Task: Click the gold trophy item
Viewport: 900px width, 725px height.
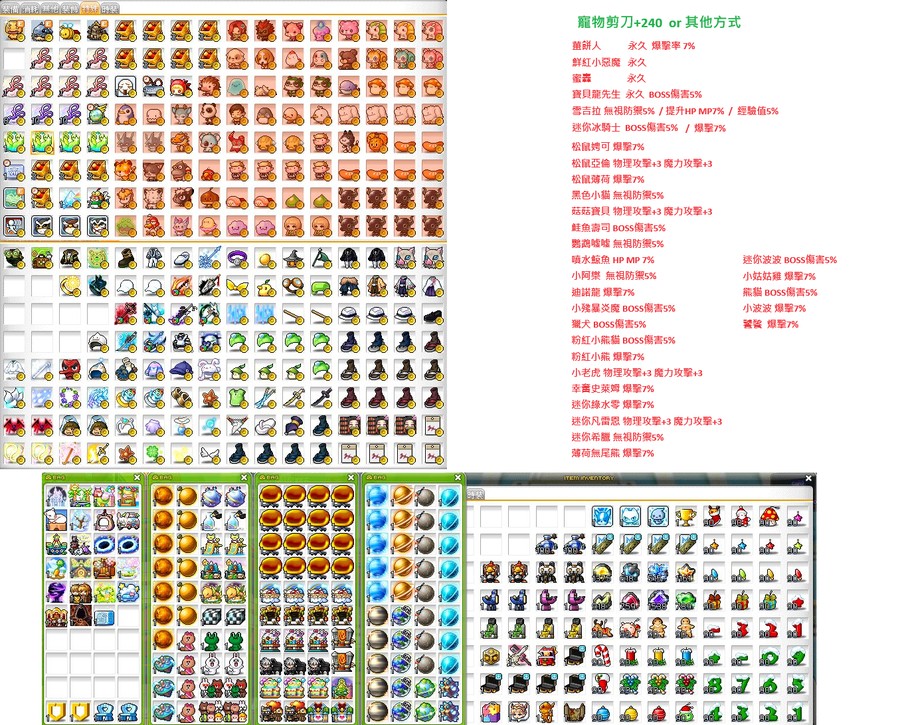Action: tap(685, 516)
